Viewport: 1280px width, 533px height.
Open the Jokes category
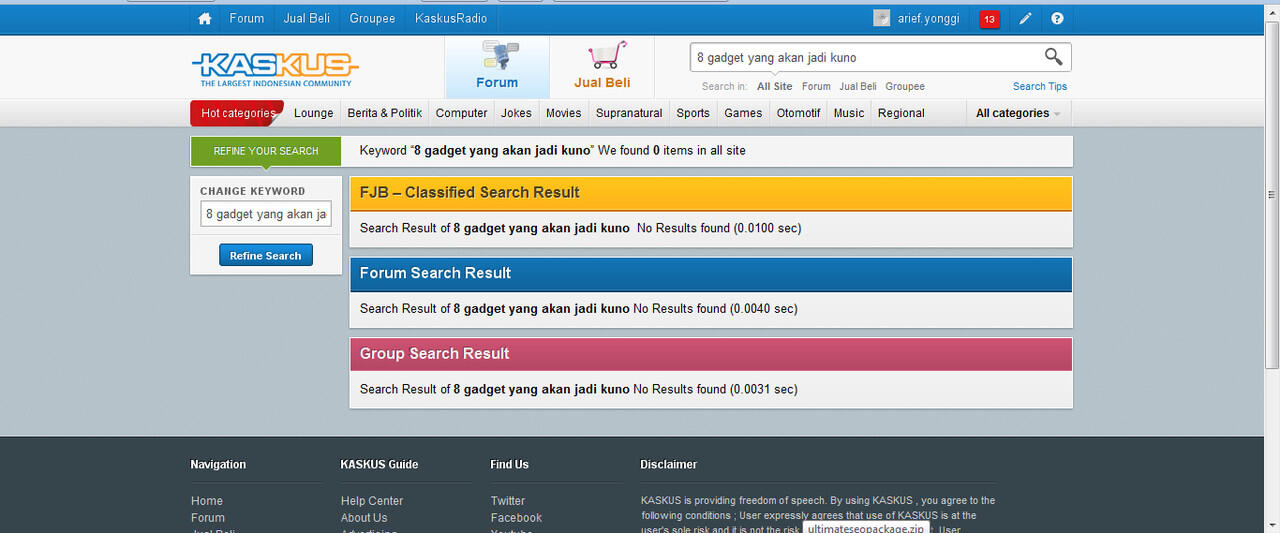[x=516, y=113]
